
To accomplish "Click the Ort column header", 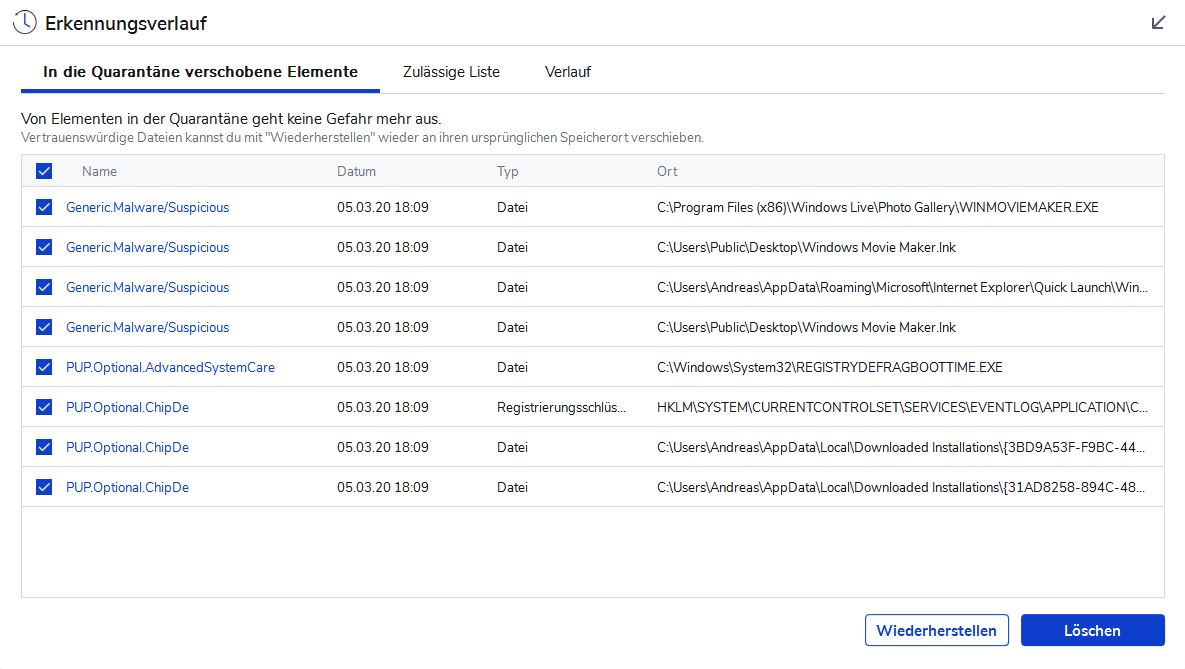I will coord(667,171).
